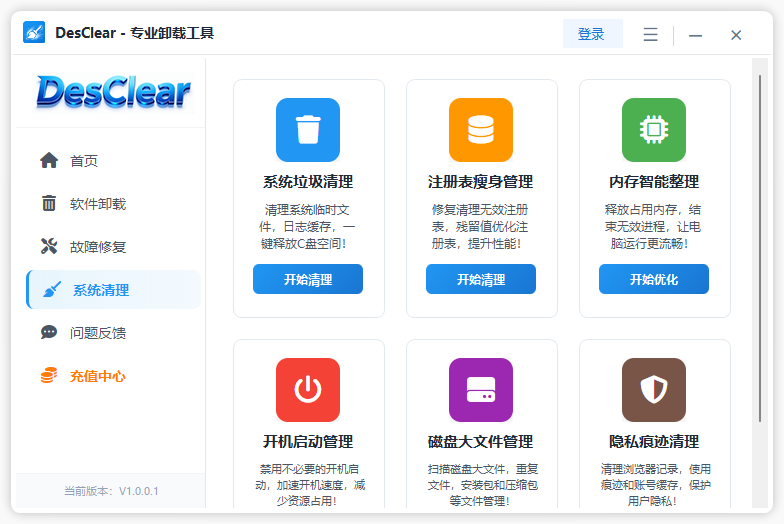Click the tools icon beside 故障修复
784x524 pixels.
[49, 246]
